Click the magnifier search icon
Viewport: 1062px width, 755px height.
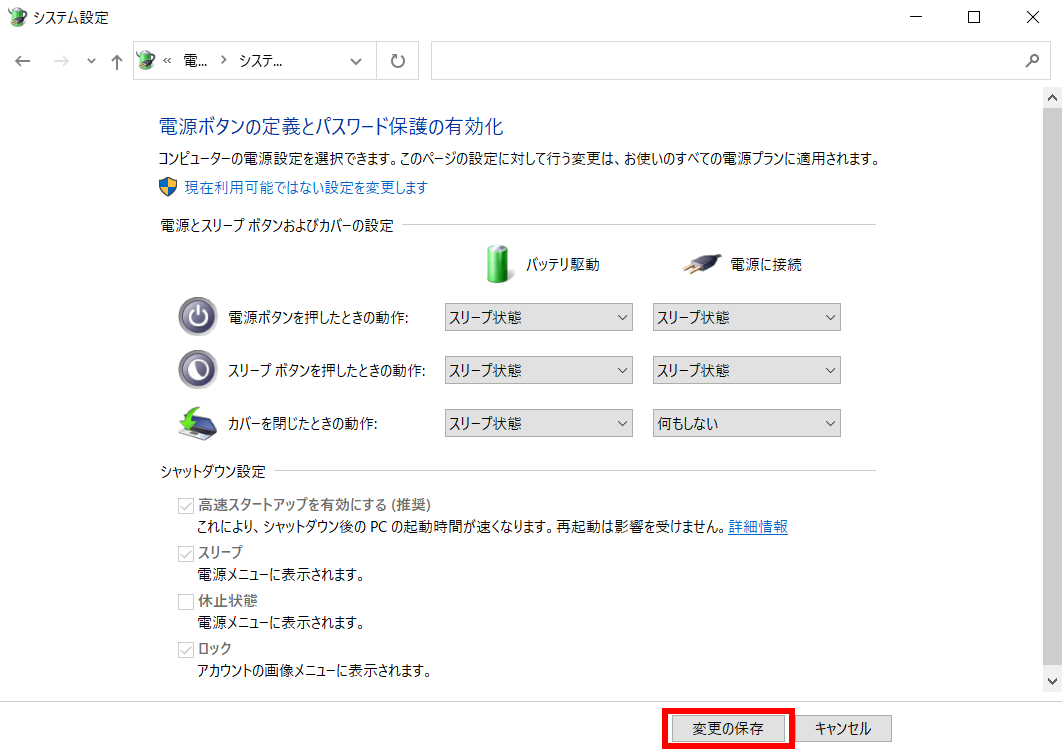(1032, 60)
